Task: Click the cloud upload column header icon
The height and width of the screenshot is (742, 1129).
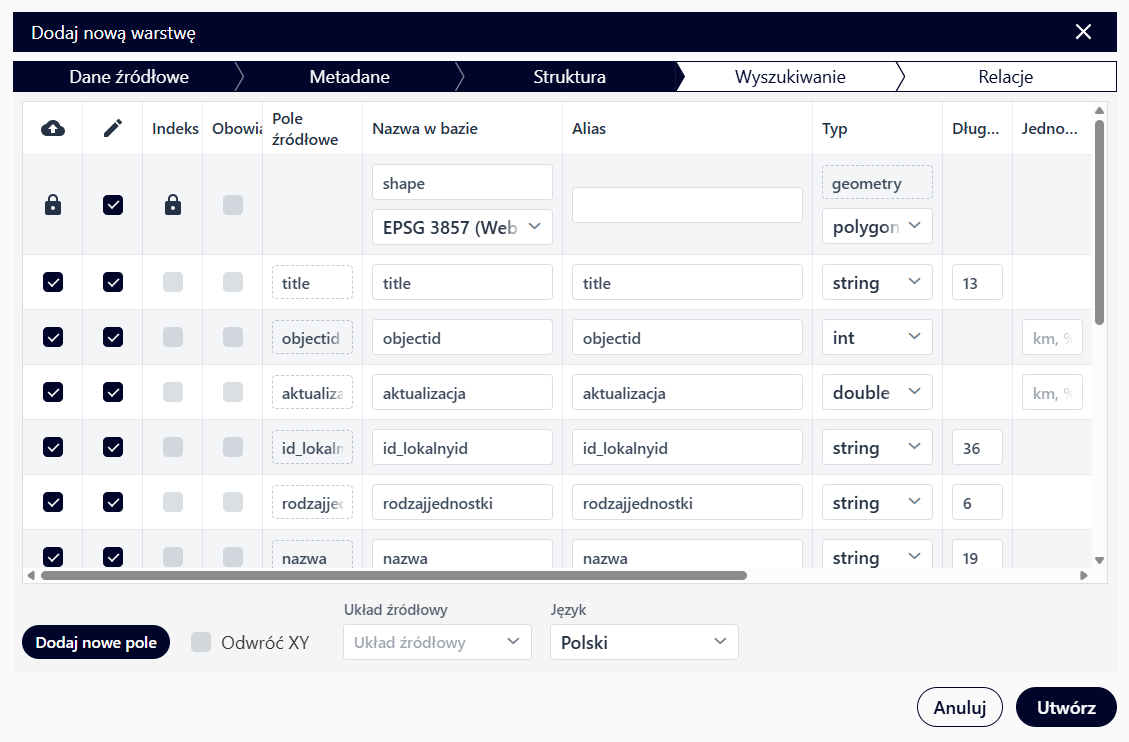Action: 53,128
